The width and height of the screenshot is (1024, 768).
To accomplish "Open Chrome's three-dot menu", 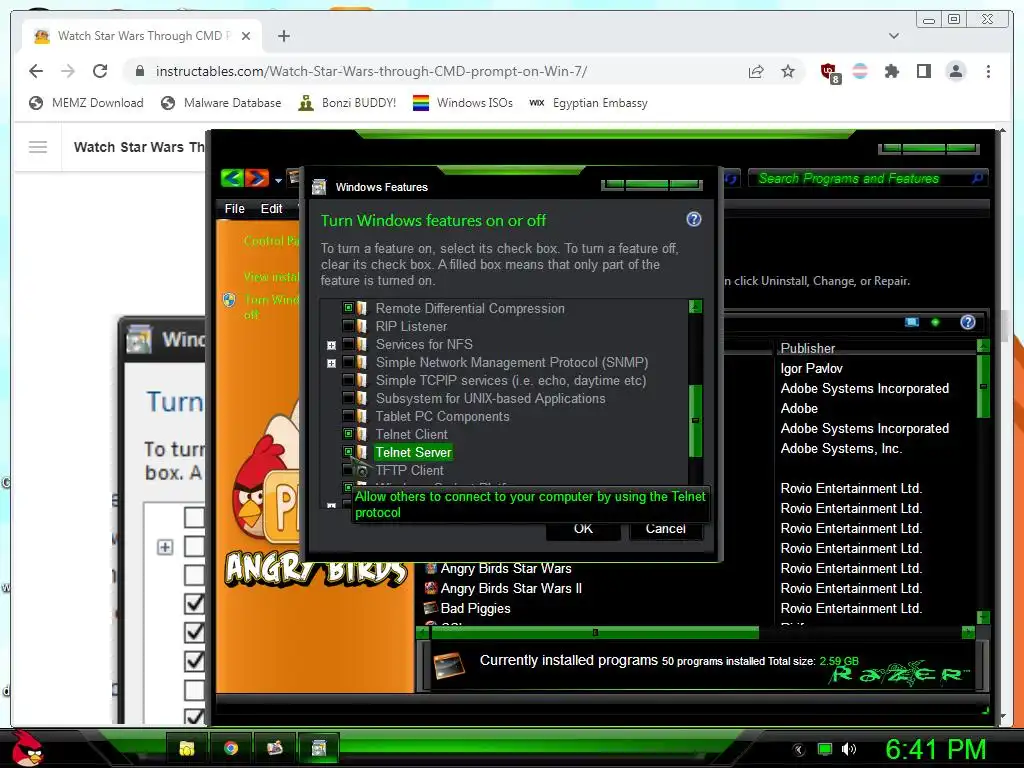I will 988,71.
